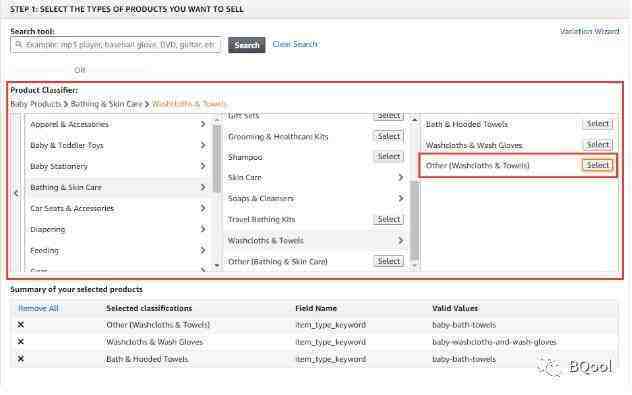632x395 pixels.
Task: Select Travel Bathing Kits
Action: [389, 219]
